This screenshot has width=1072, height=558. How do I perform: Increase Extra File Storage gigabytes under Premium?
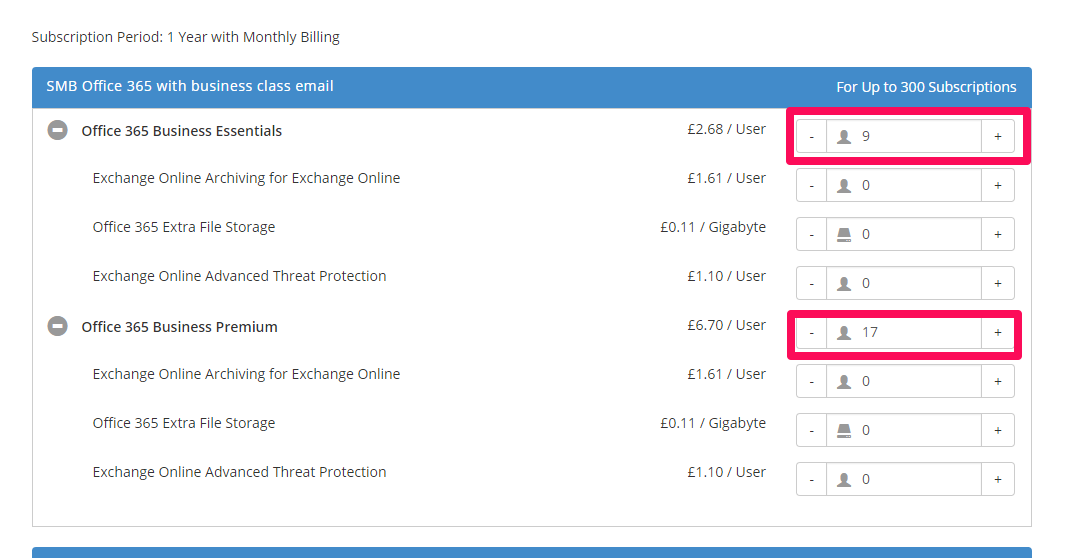tap(997, 430)
